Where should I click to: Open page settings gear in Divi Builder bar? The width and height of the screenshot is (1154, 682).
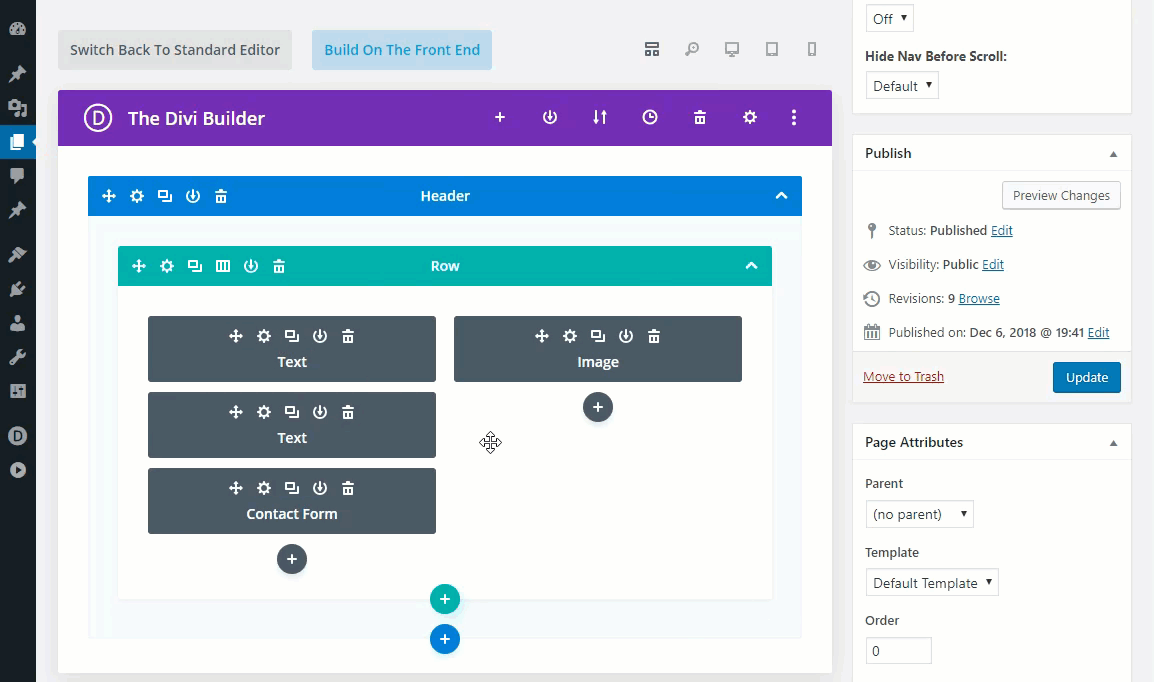pos(750,117)
